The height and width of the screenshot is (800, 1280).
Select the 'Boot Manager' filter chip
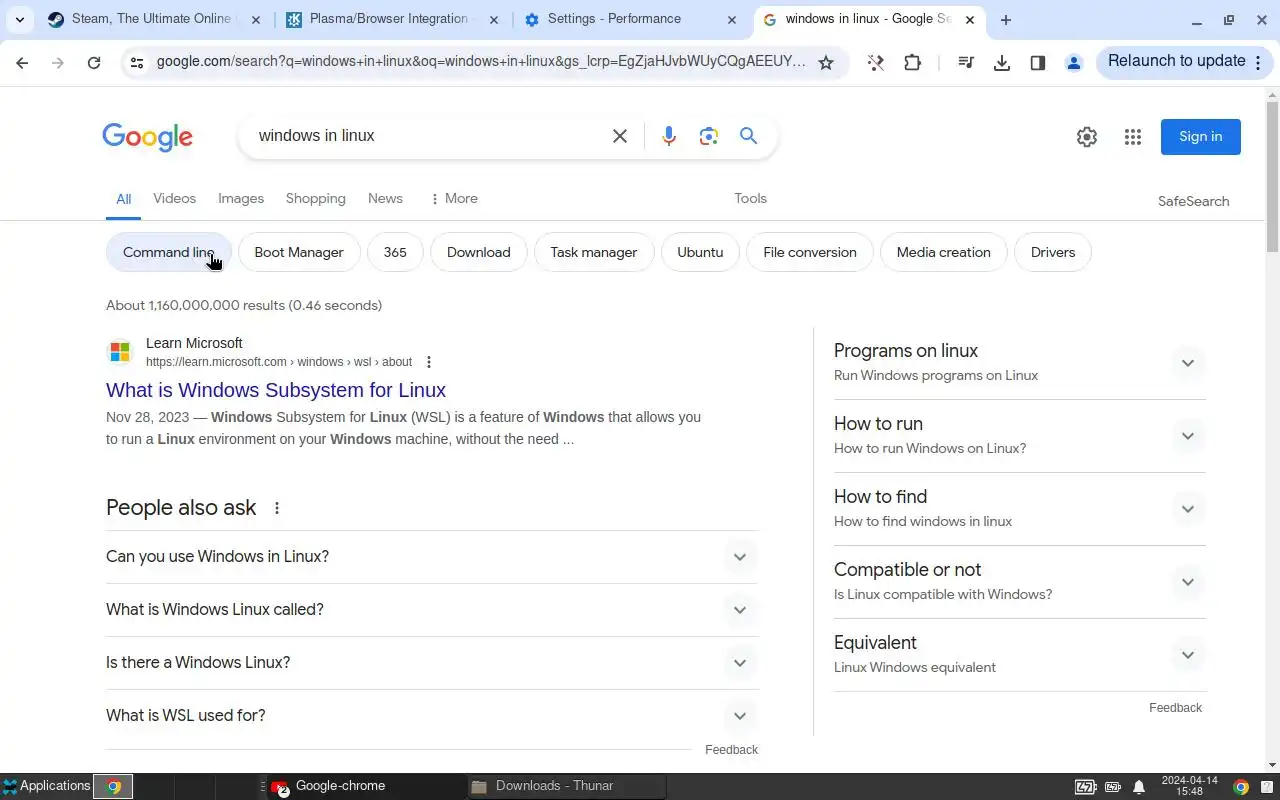tap(299, 252)
